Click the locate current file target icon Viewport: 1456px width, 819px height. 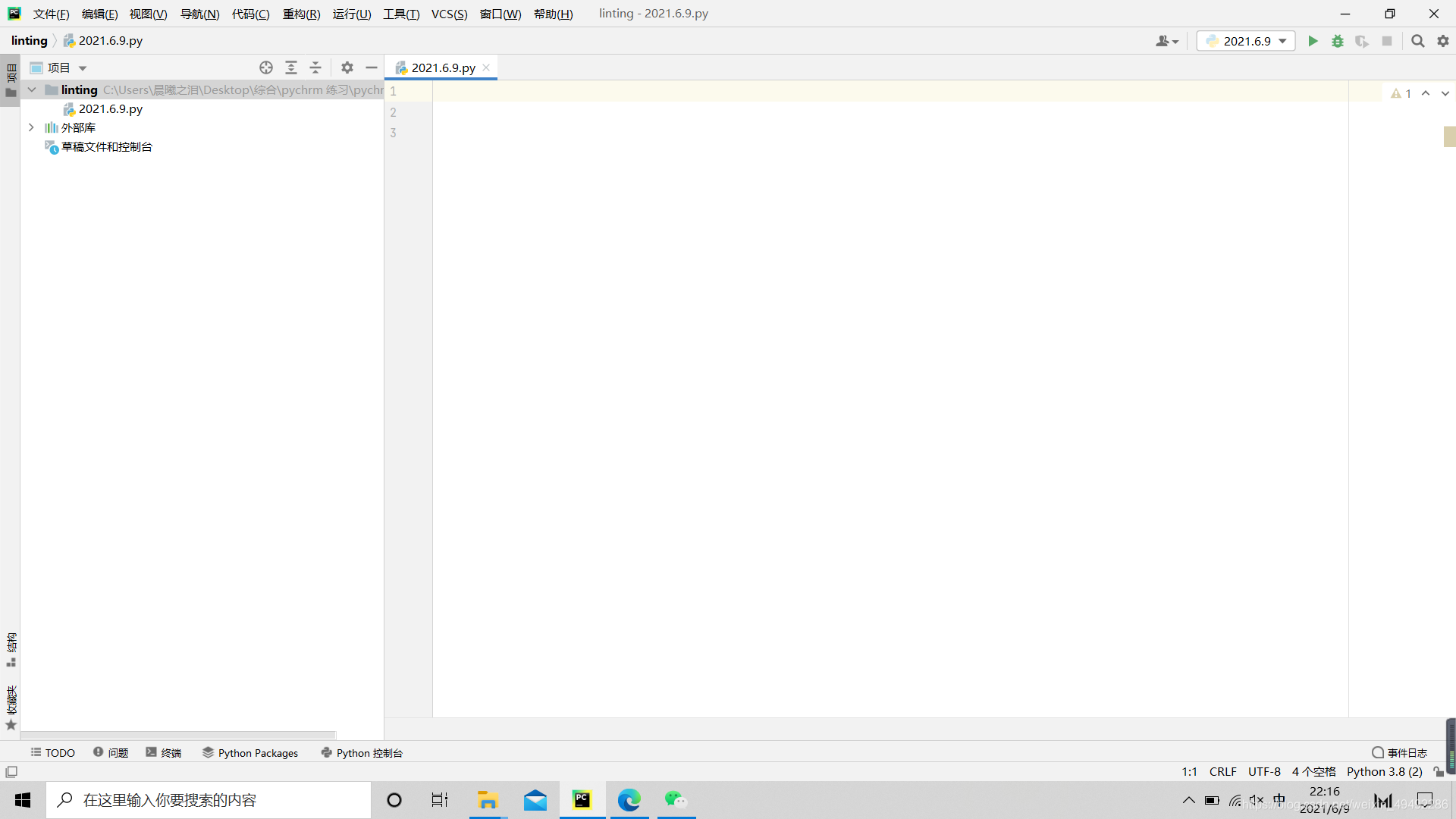266,67
